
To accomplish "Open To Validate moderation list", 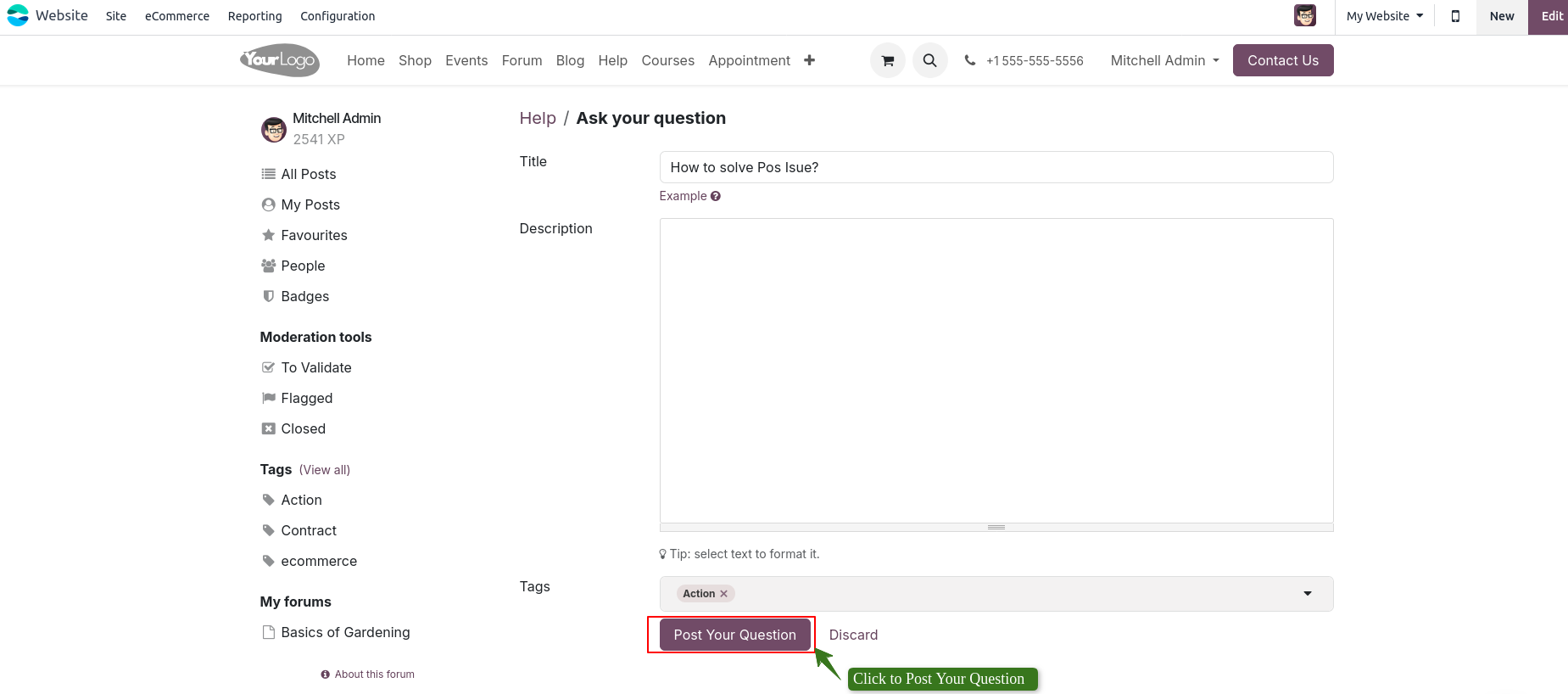I will pyautogui.click(x=315, y=367).
